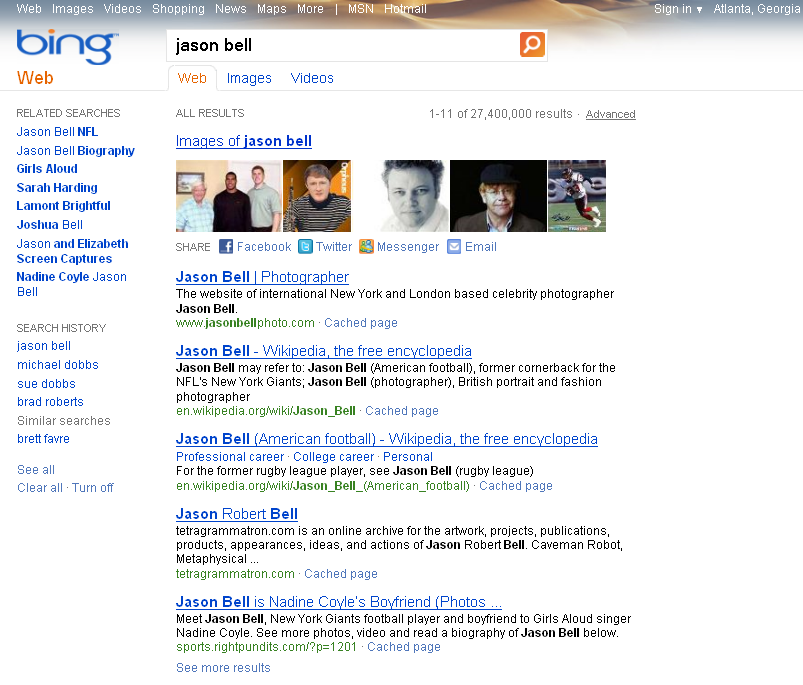
Task: Switch to the Videos tab below search box
Action: pyautogui.click(x=312, y=78)
